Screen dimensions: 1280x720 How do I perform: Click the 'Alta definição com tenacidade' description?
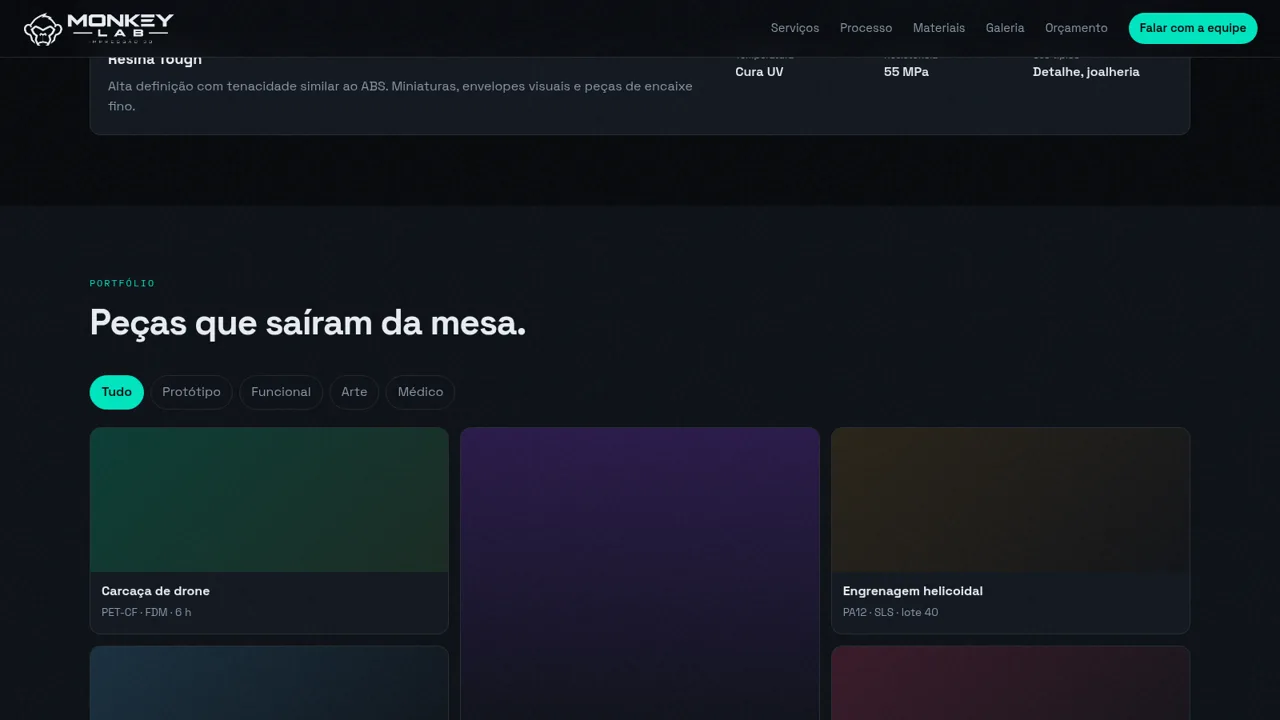(400, 96)
